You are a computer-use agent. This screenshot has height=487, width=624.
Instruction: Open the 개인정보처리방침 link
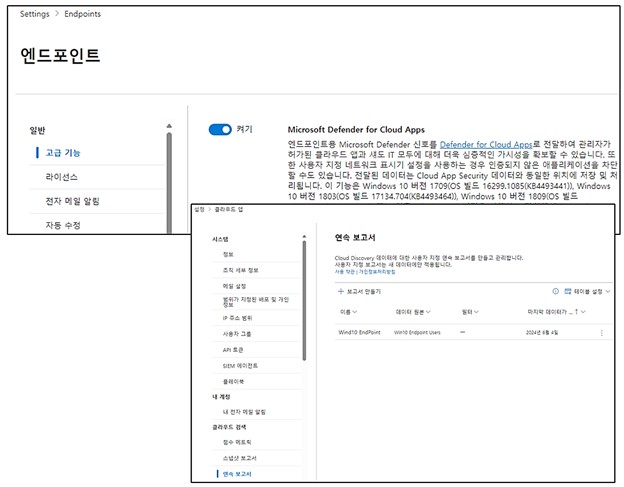point(377,272)
